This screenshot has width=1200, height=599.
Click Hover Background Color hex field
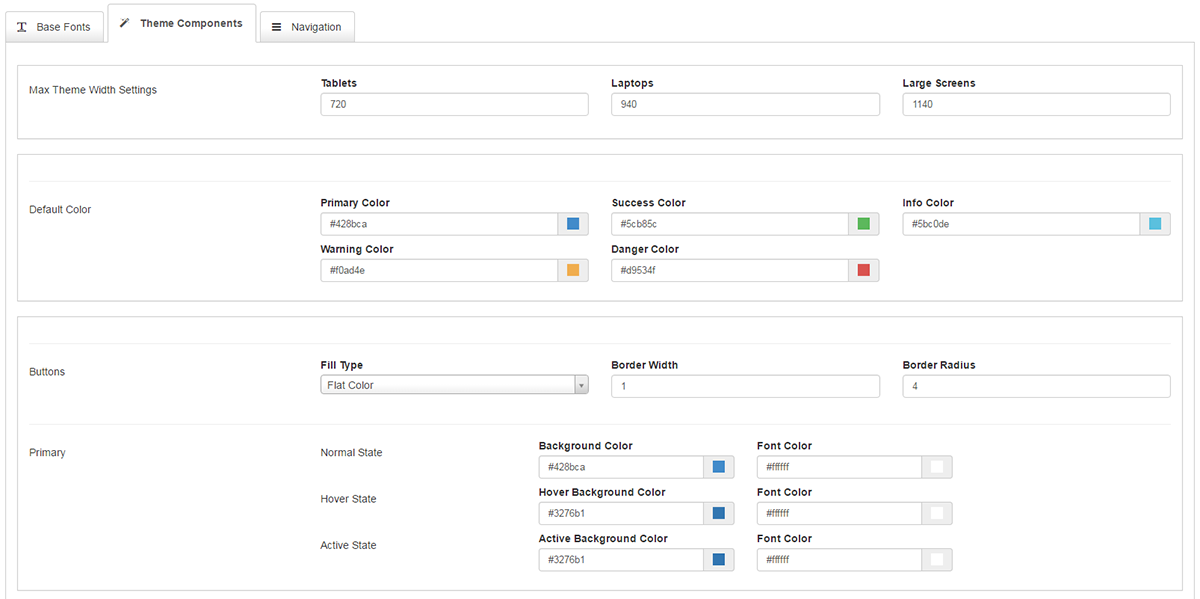621,513
